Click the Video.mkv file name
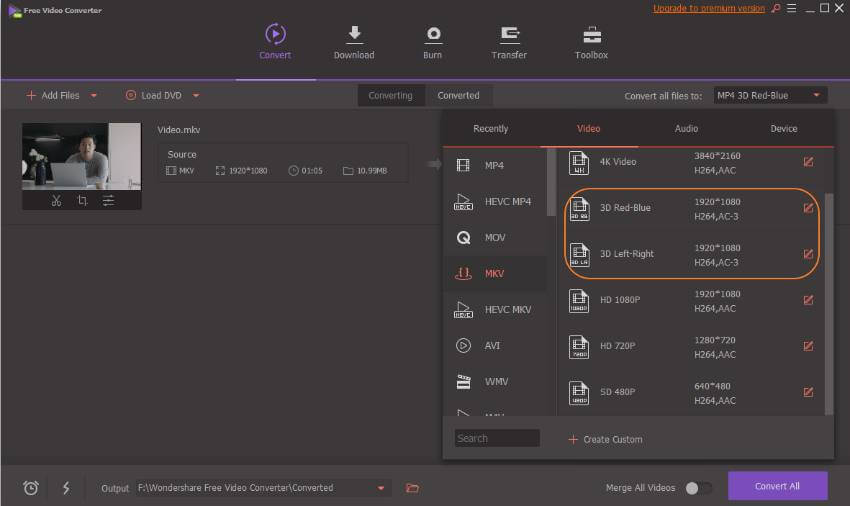The height and width of the screenshot is (506, 850). pyautogui.click(x=179, y=130)
